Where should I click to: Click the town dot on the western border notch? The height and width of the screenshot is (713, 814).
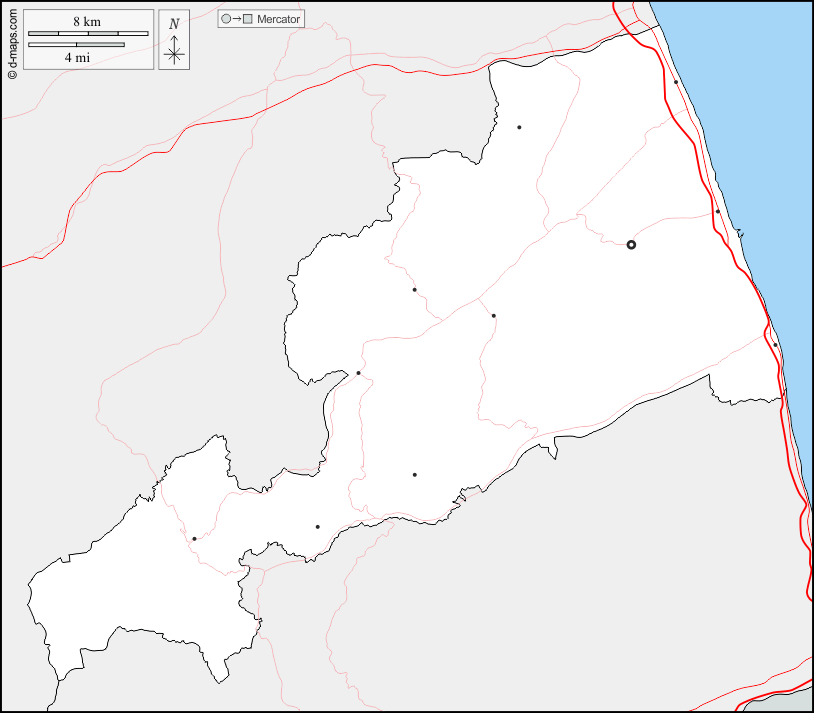[x=358, y=373]
